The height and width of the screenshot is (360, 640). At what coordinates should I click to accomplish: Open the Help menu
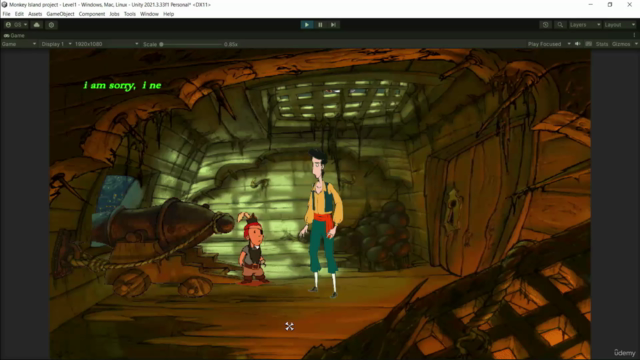[x=169, y=14]
